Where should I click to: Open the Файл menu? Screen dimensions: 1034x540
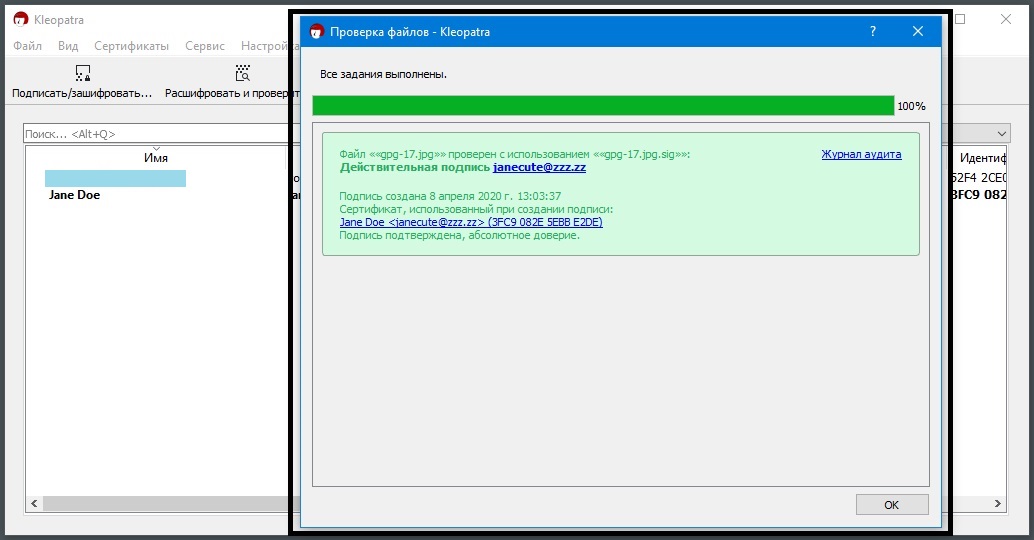pyautogui.click(x=28, y=45)
